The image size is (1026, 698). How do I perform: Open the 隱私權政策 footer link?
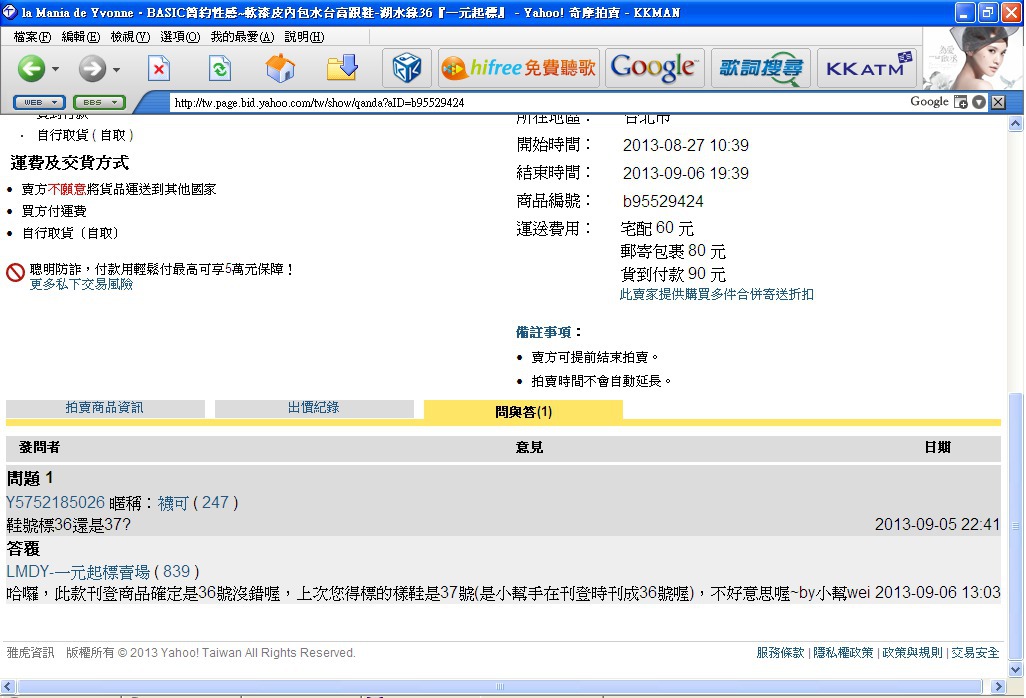coord(843,653)
